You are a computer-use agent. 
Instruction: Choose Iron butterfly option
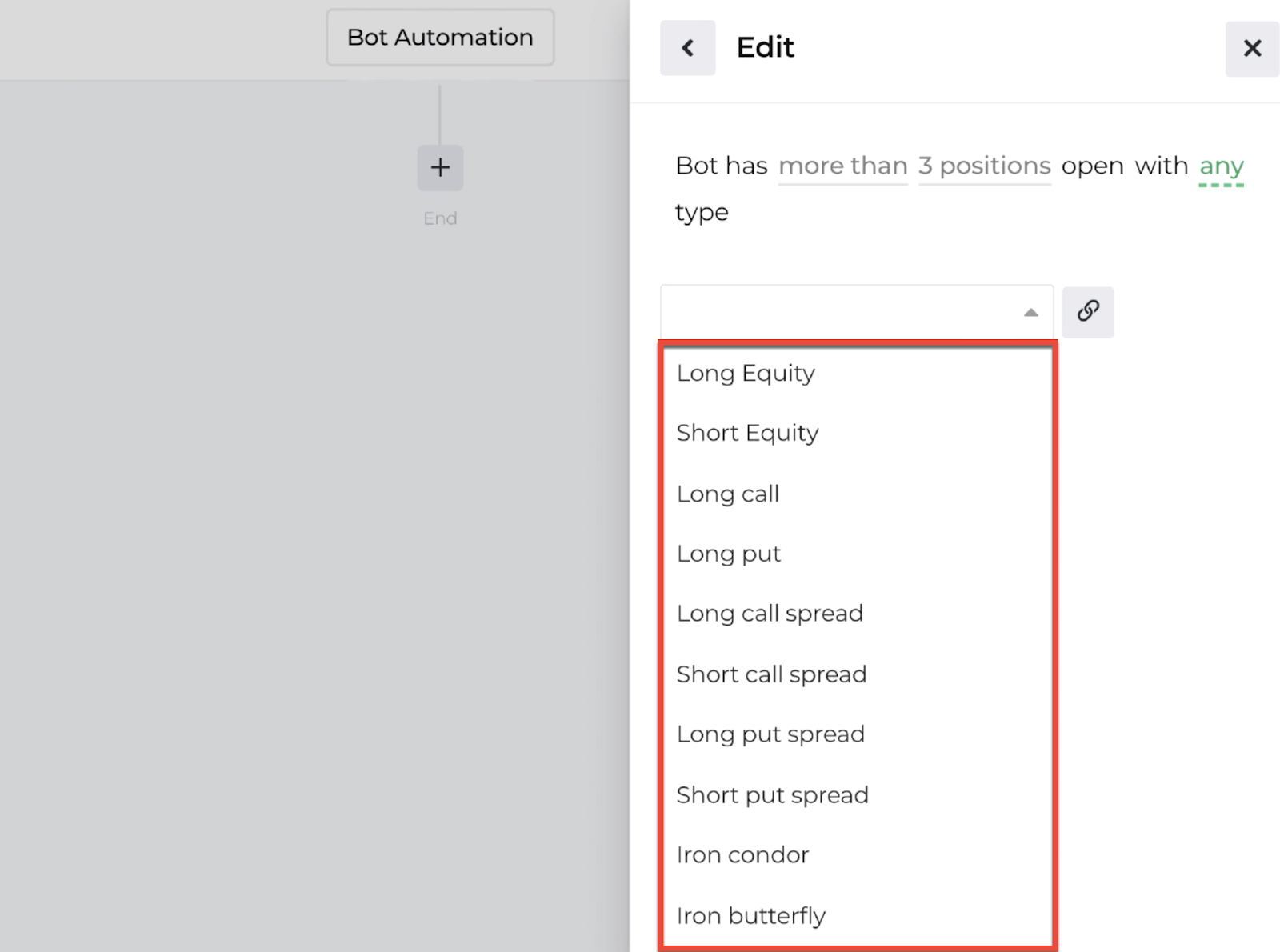click(856, 915)
